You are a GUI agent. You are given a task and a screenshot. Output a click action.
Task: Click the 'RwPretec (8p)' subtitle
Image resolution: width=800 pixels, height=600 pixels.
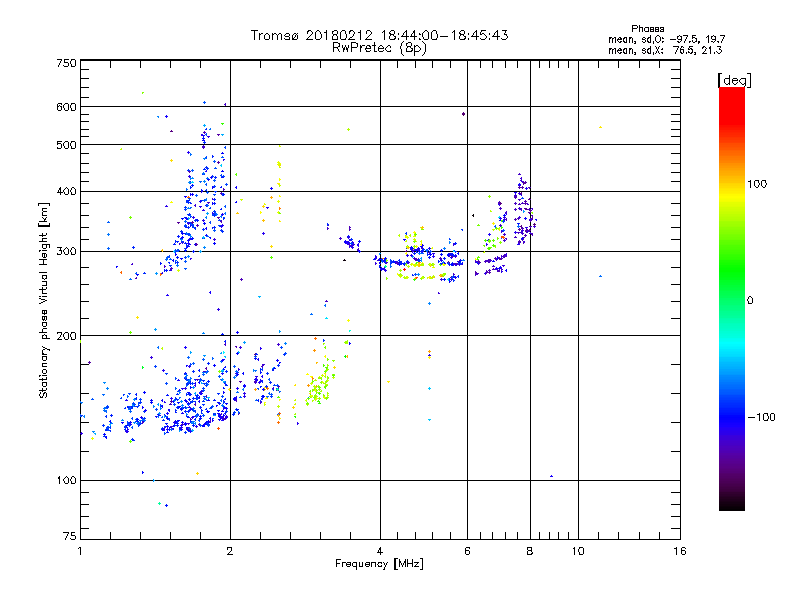tap(379, 48)
